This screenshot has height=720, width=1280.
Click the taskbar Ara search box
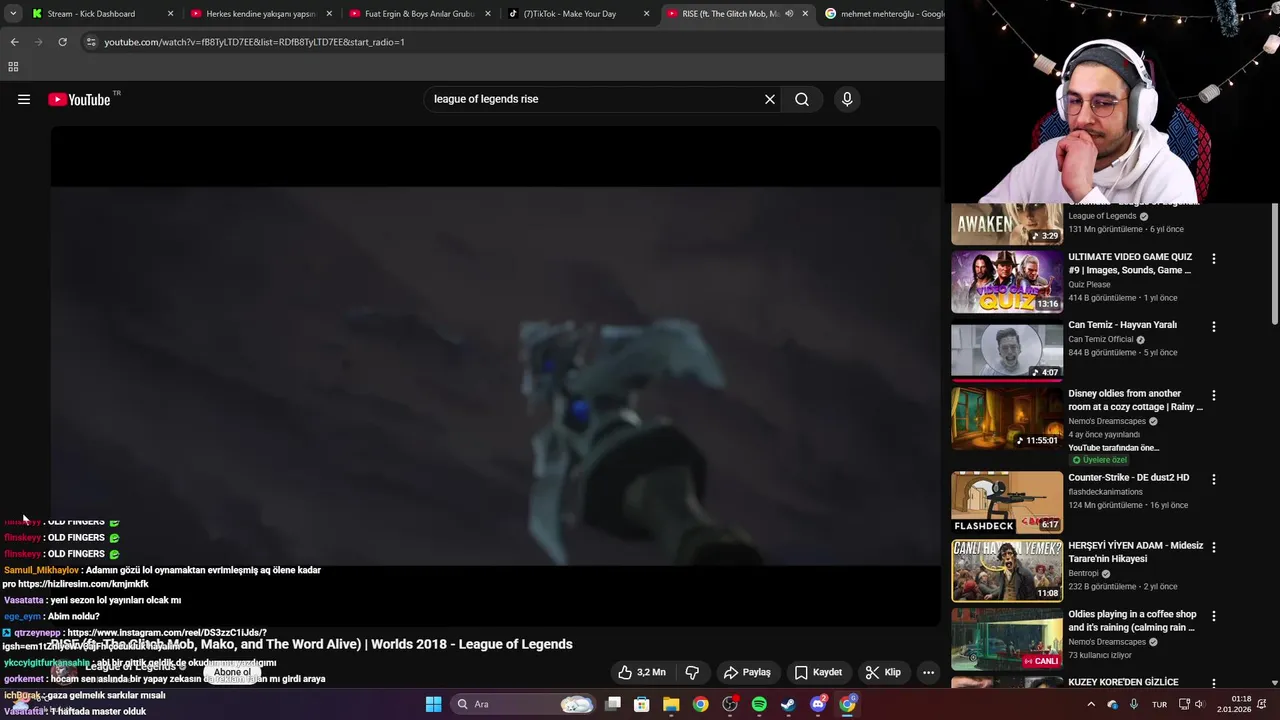tap(525, 704)
